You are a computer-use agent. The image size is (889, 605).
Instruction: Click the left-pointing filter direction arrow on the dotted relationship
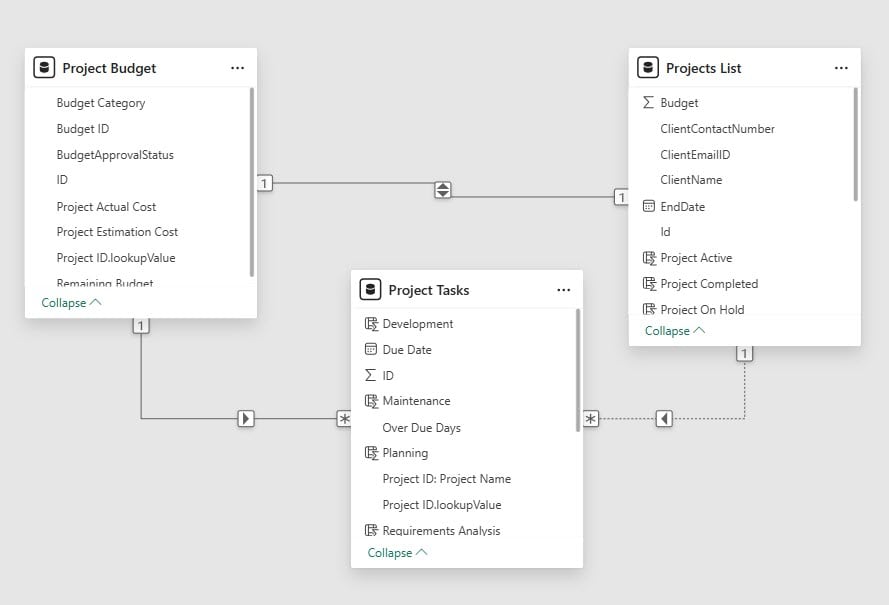(x=664, y=418)
